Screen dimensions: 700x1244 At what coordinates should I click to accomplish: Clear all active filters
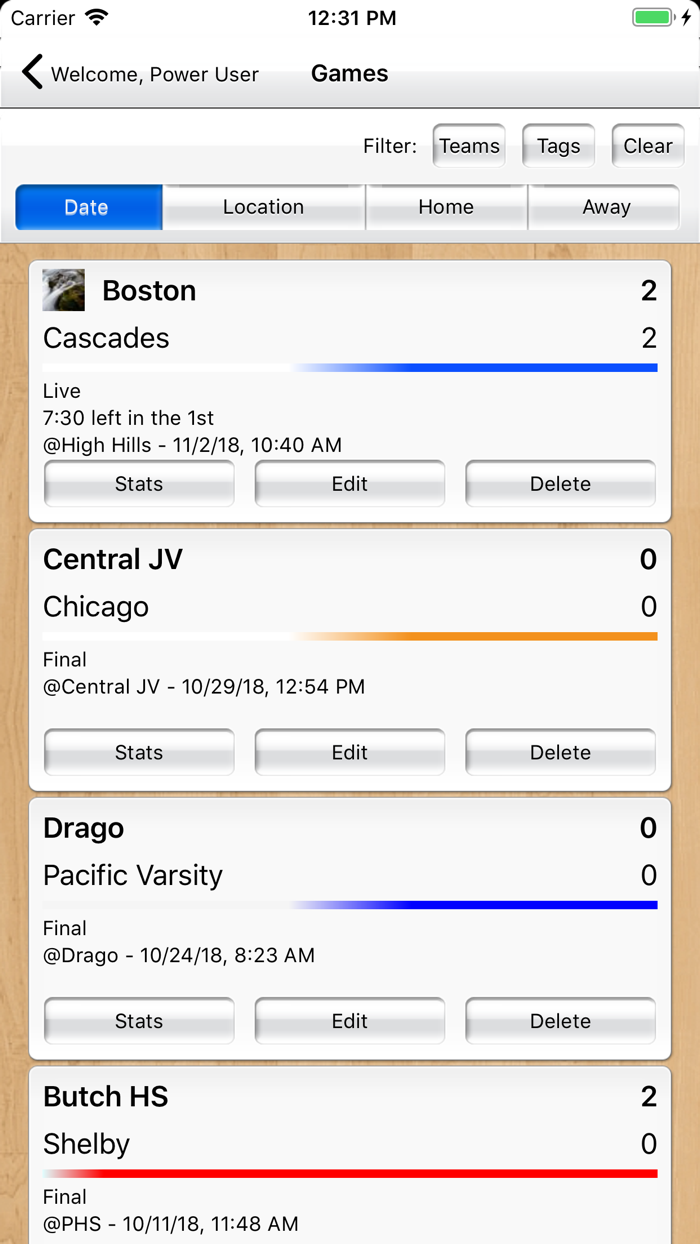pos(647,145)
